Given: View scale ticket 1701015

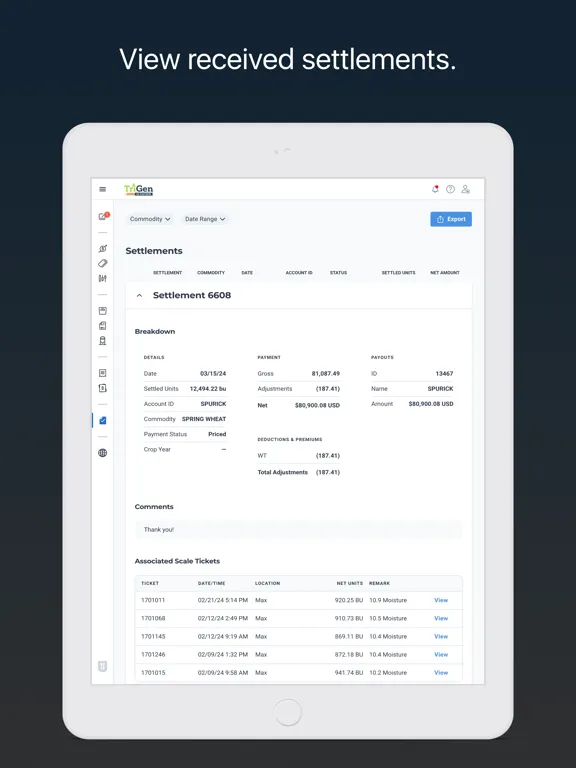Looking at the screenshot, I should tap(441, 672).
